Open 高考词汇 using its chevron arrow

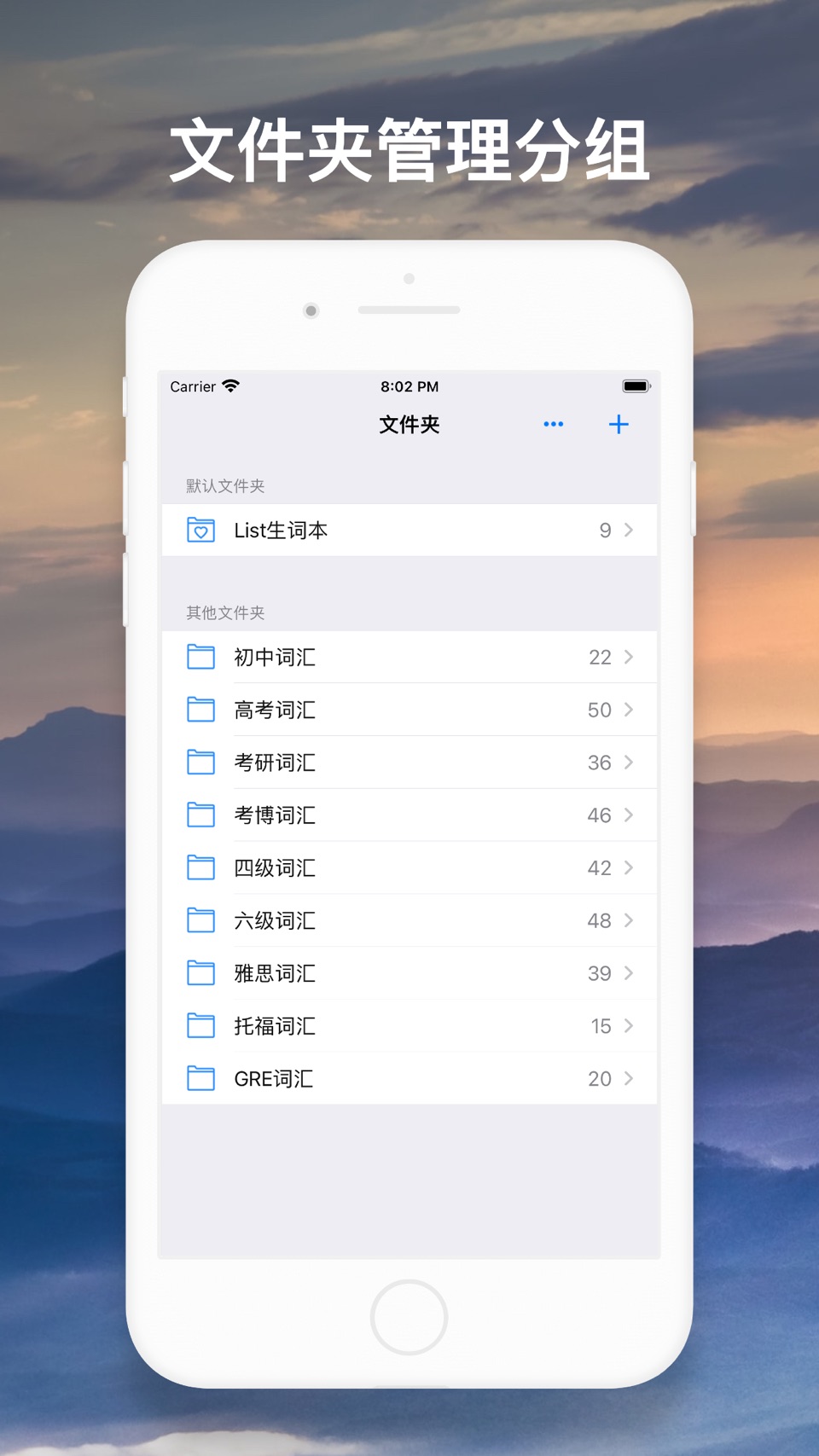(x=629, y=710)
